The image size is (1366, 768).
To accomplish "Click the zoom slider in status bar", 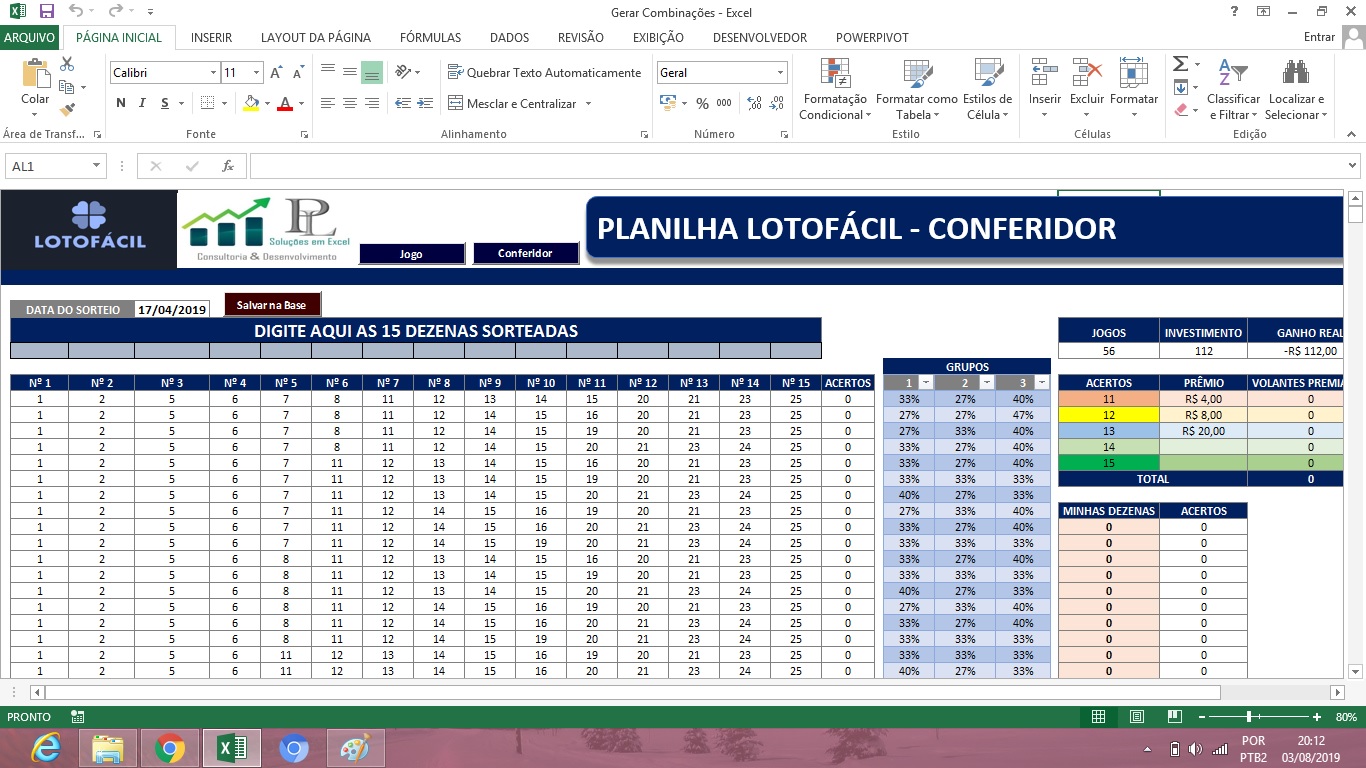I will 1249,717.
